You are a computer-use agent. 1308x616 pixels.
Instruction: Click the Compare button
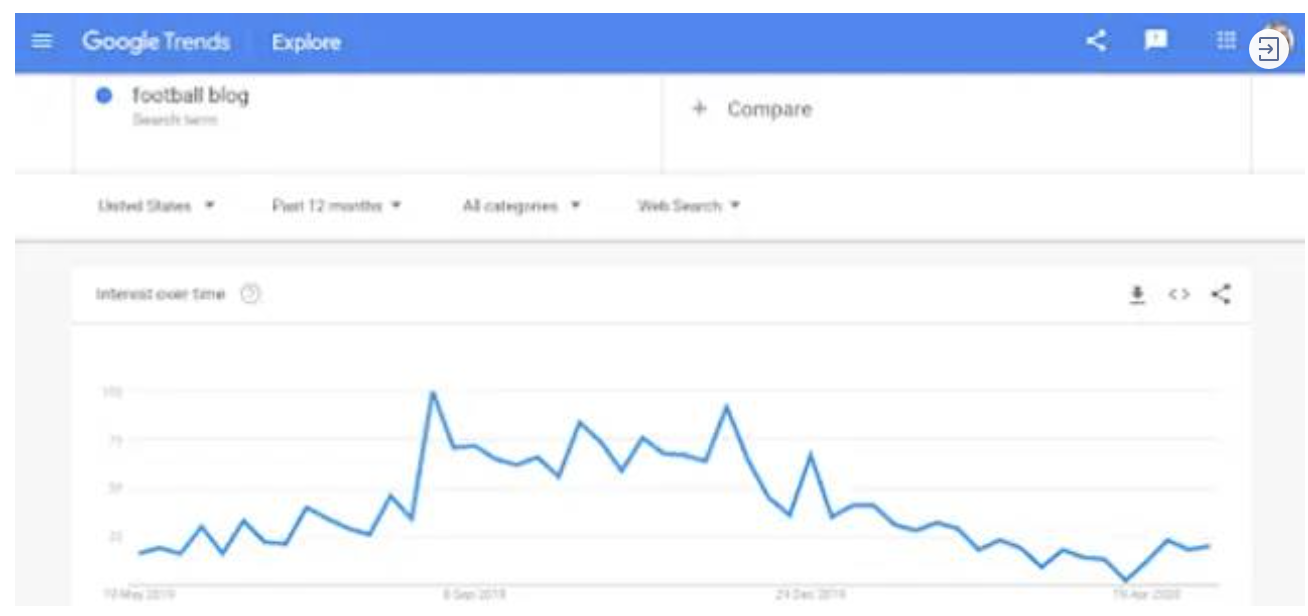tap(752, 109)
